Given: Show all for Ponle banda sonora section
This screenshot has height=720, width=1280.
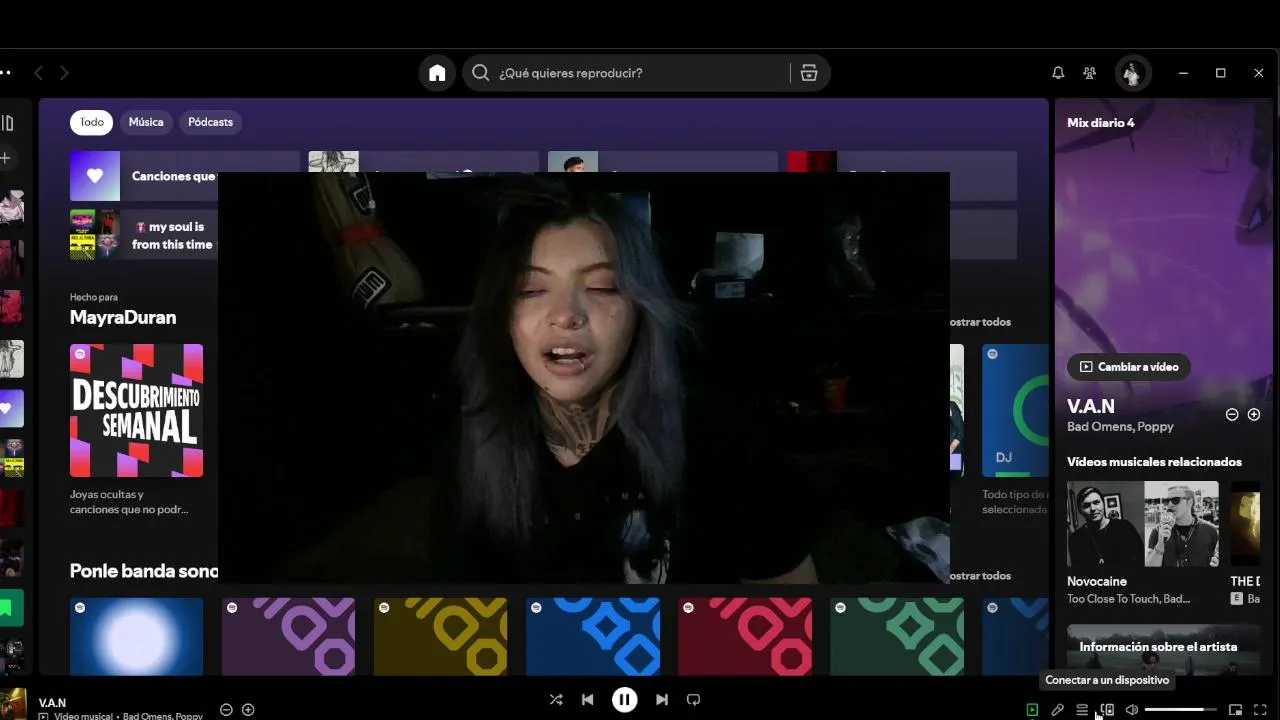Looking at the screenshot, I should [980, 576].
